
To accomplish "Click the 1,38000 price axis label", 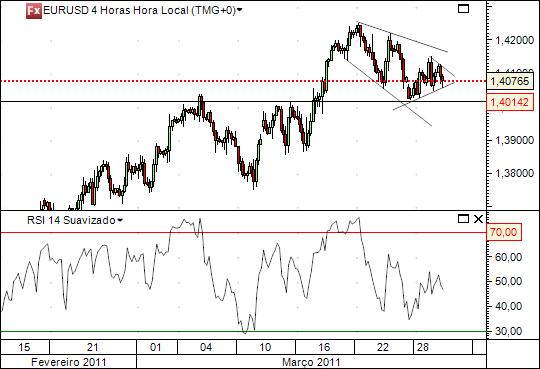I will (514, 173).
